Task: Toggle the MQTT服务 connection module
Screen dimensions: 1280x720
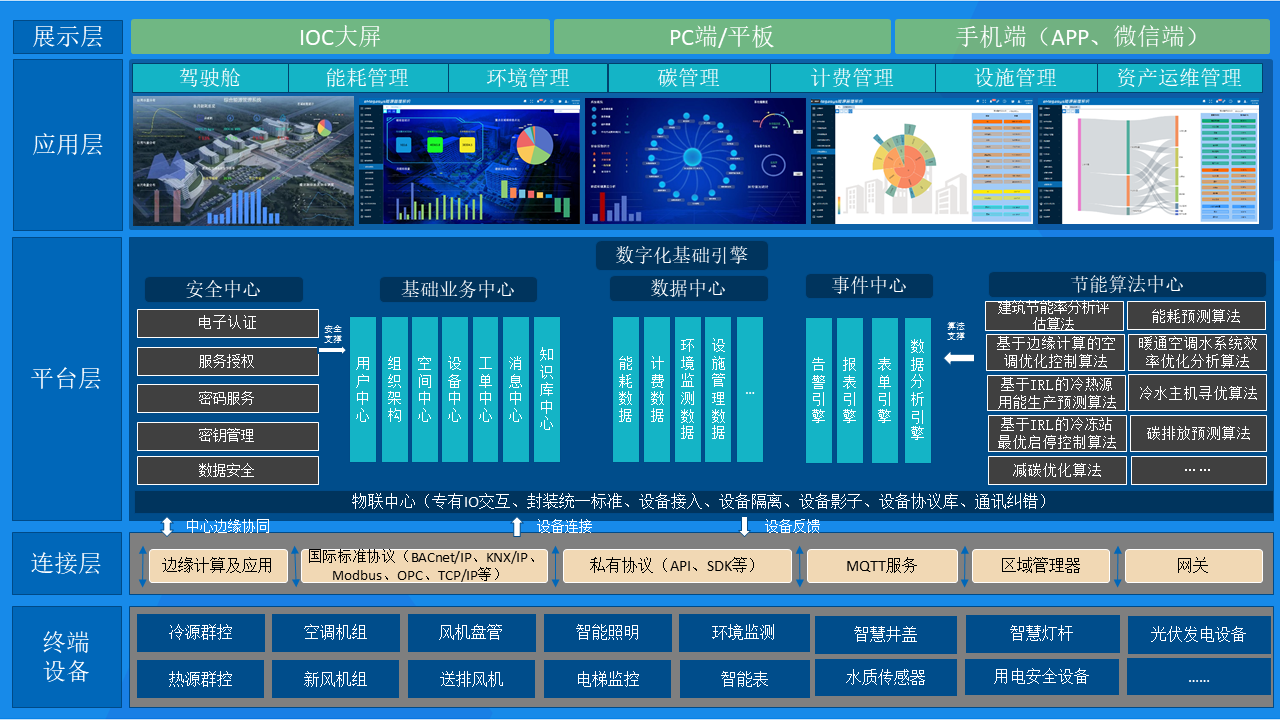Action: tap(881, 565)
